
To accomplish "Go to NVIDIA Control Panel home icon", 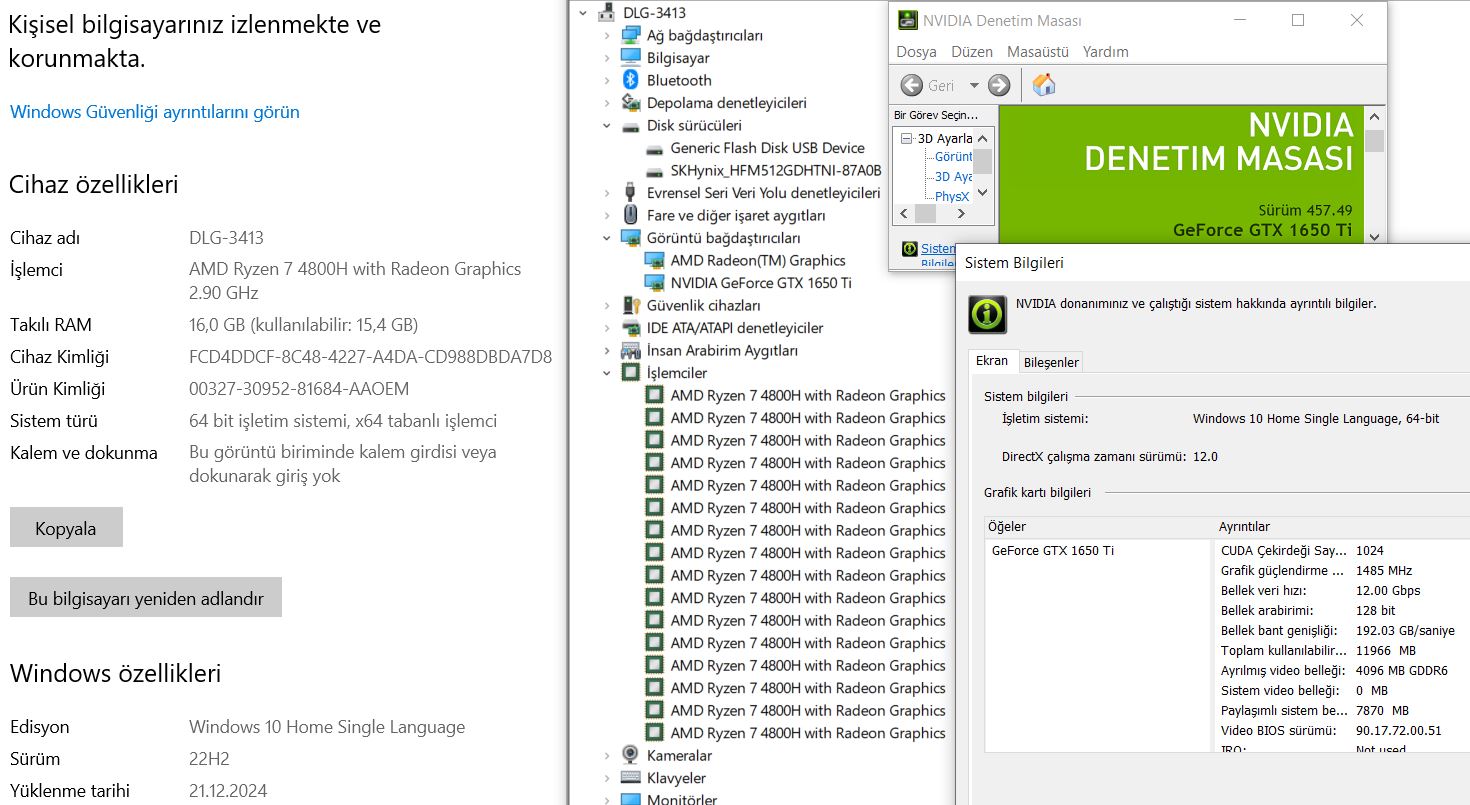I will [x=1044, y=84].
